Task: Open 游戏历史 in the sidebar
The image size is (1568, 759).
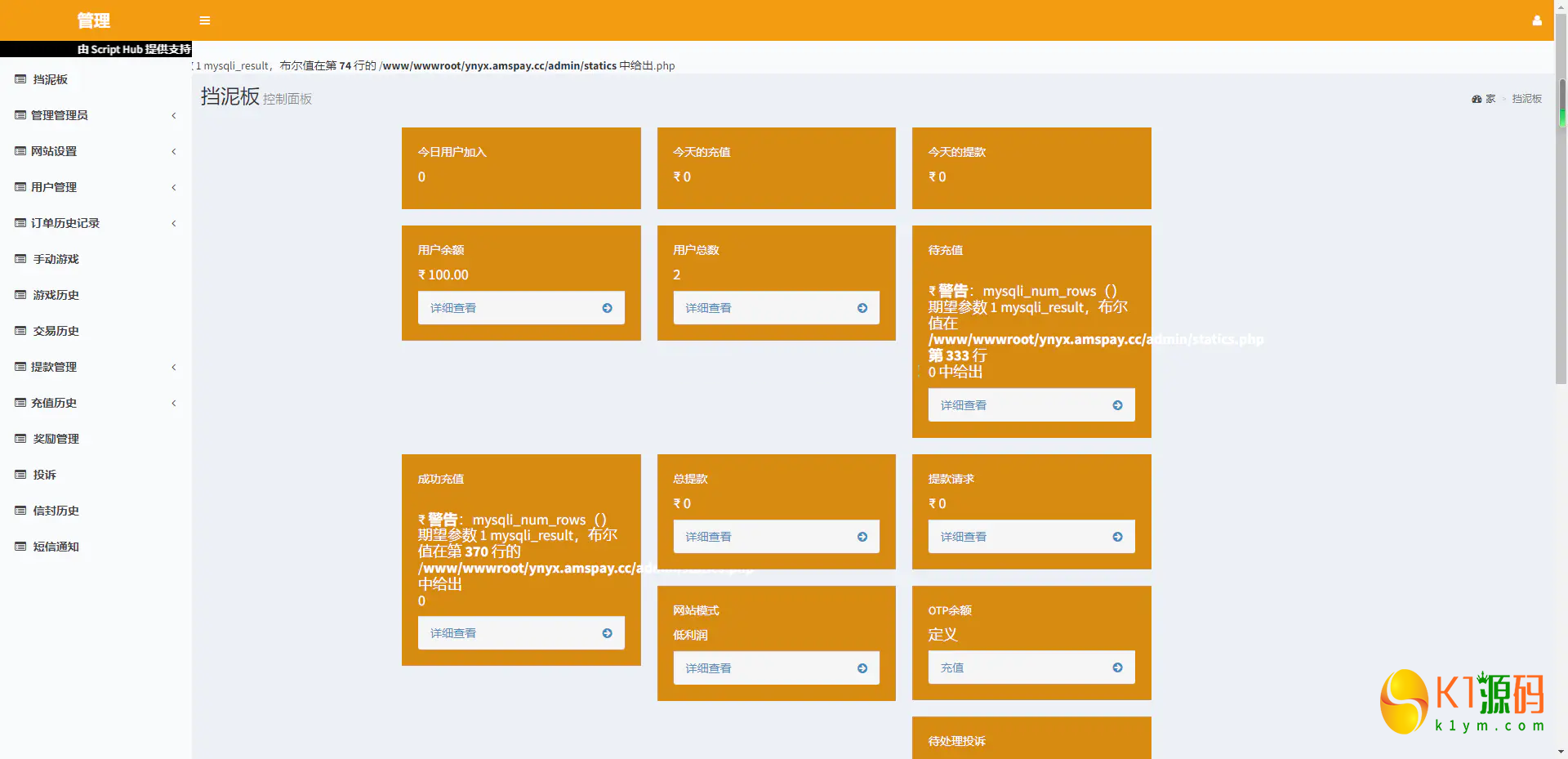Action: tap(56, 295)
